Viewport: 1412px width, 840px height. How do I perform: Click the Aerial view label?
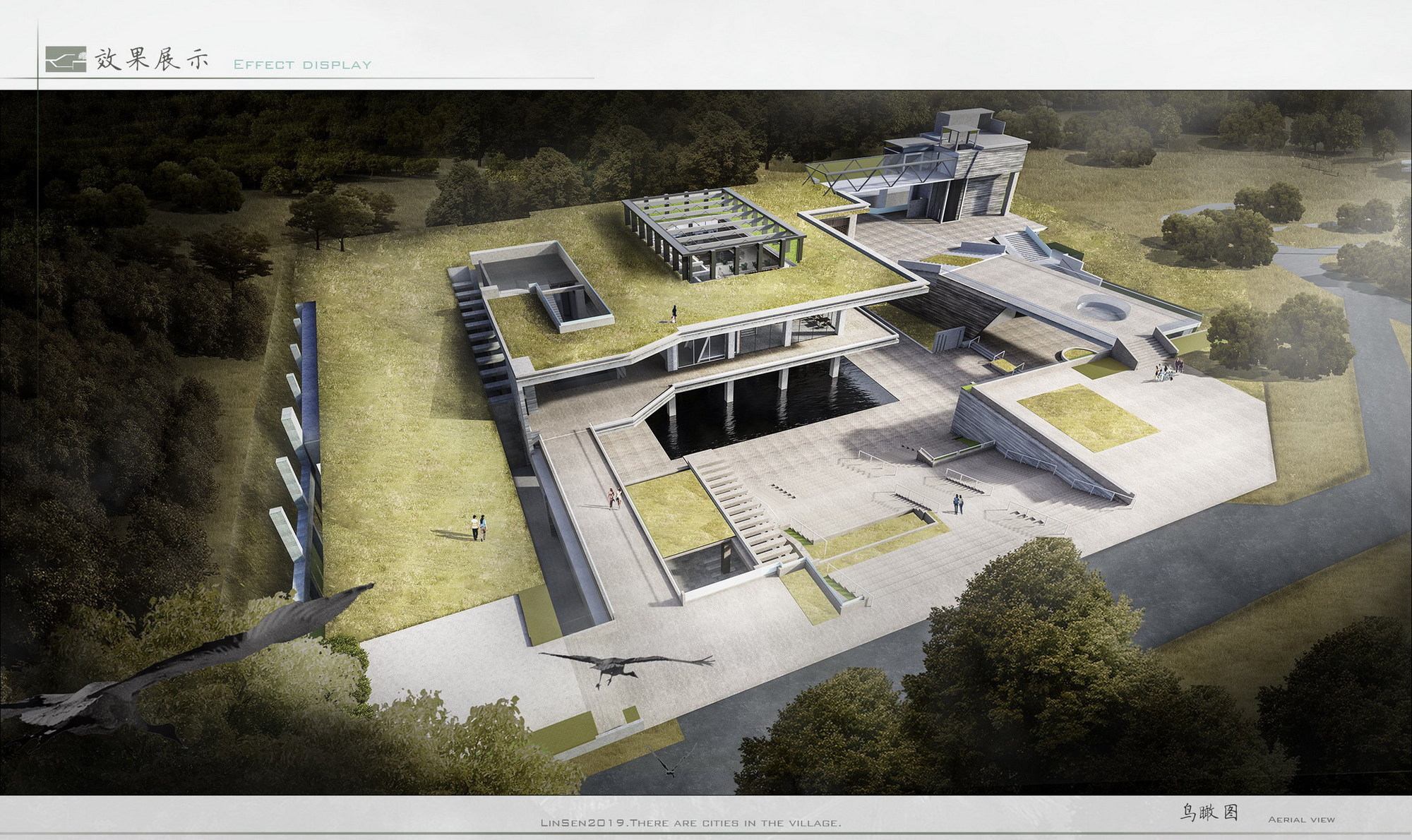point(1301,820)
